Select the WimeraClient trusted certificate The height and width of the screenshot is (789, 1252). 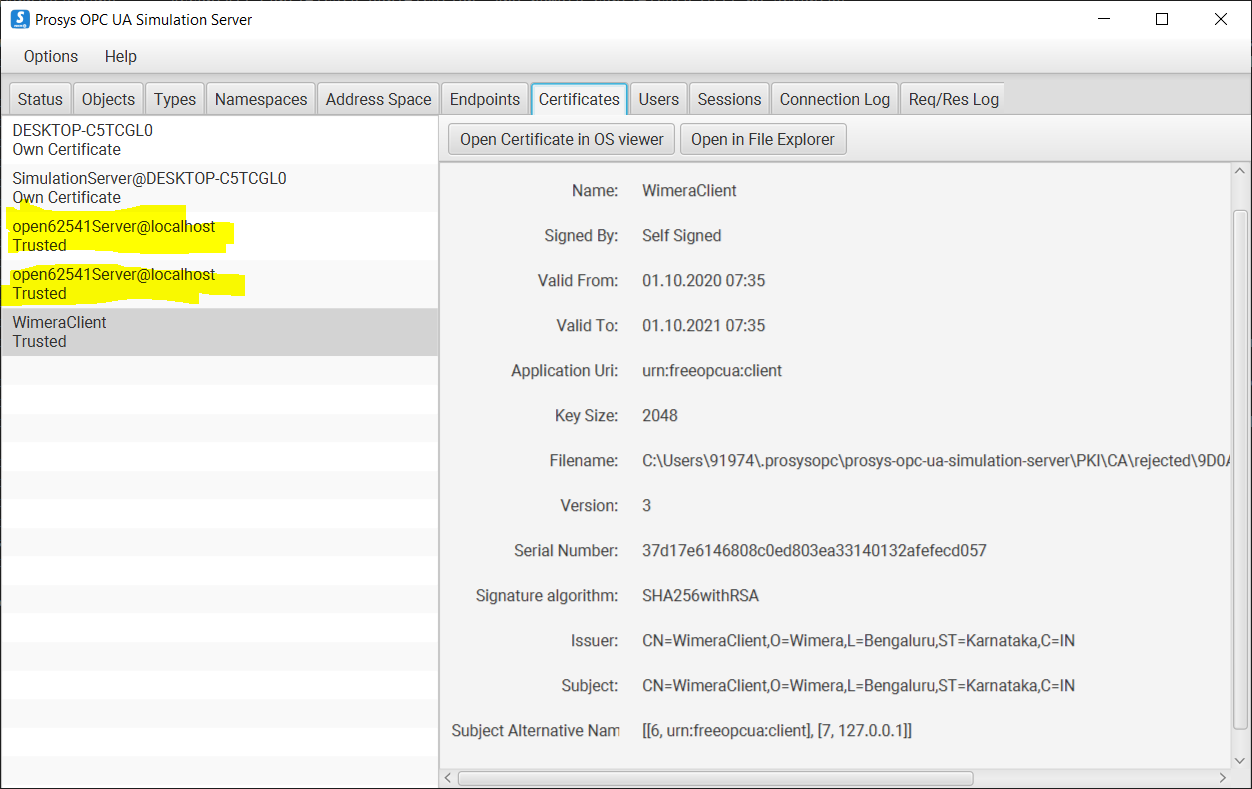pos(150,331)
